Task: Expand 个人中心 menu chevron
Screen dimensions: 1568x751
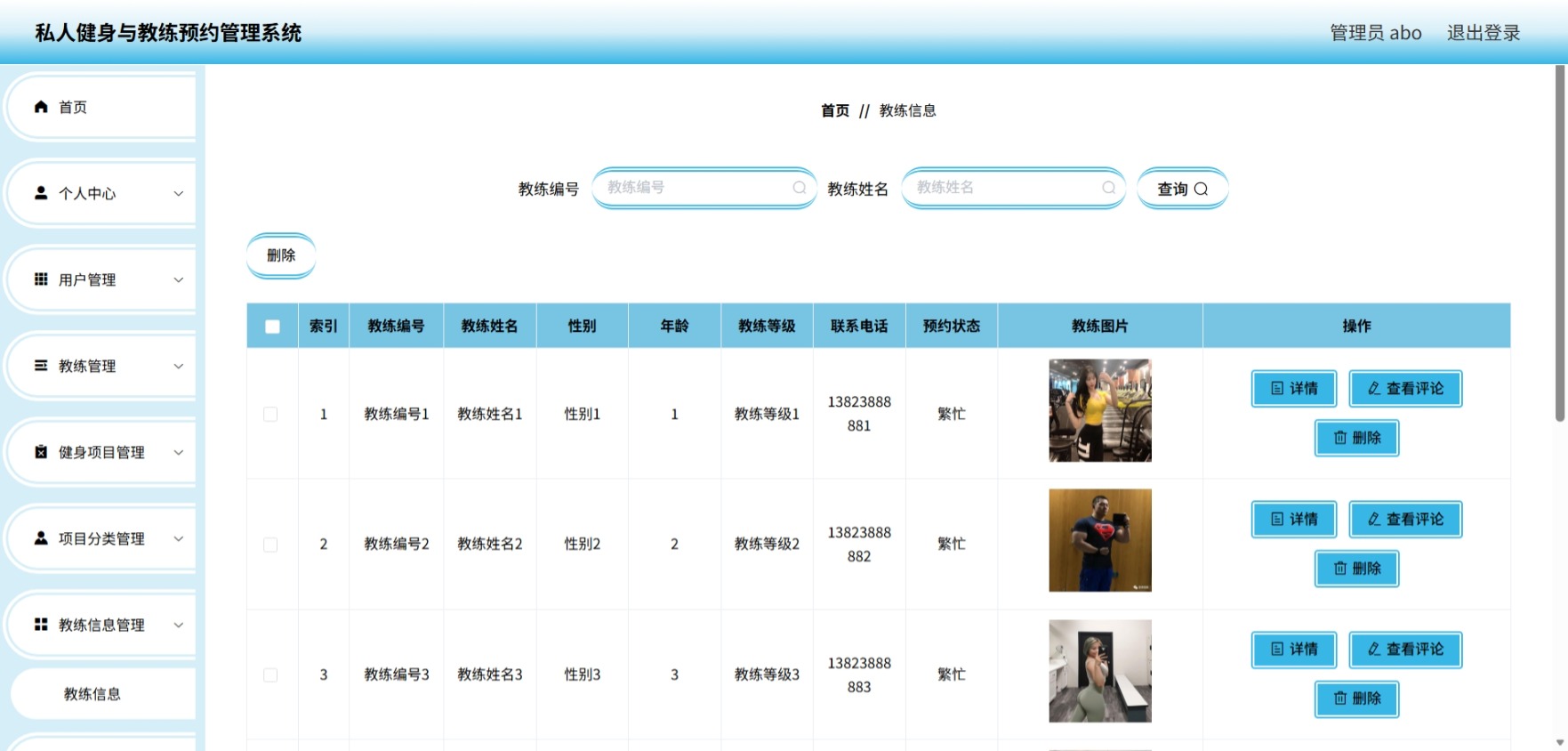Action: 179,193
